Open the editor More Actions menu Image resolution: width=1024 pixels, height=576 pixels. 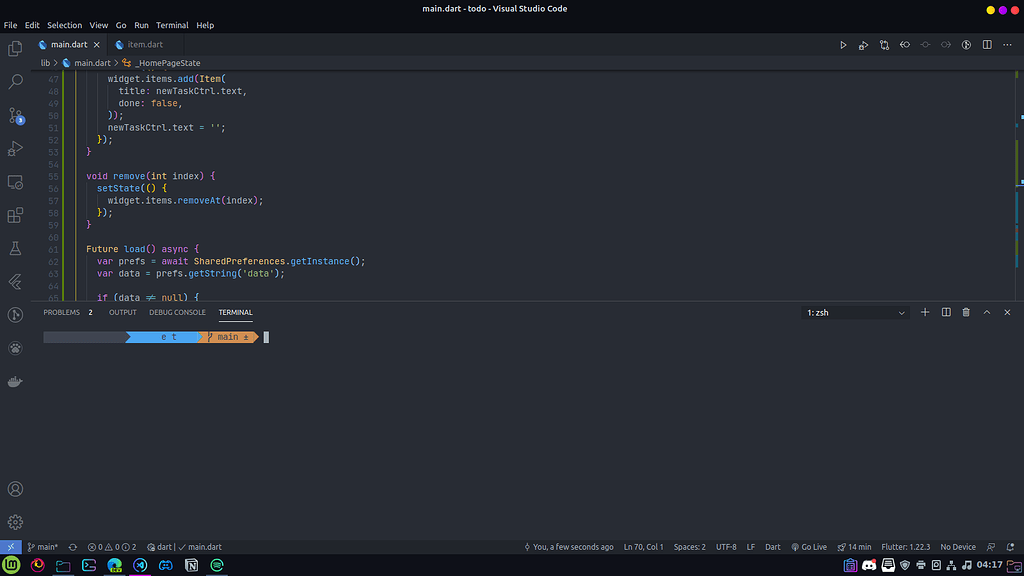(x=1007, y=44)
